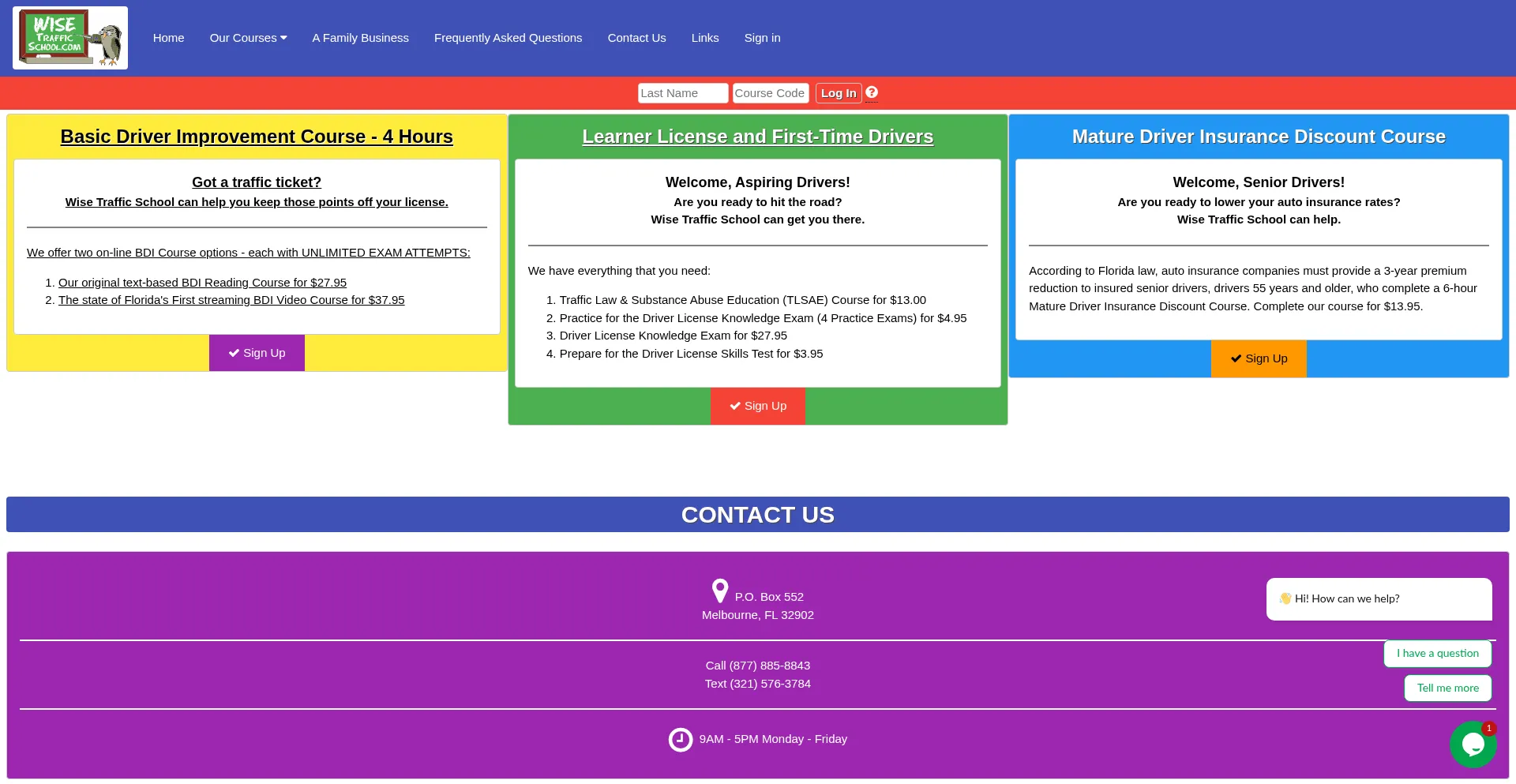Screen dimensions: 1516x784
Task: Click the Melbourne, FL 32902 address line
Action: tap(758, 615)
